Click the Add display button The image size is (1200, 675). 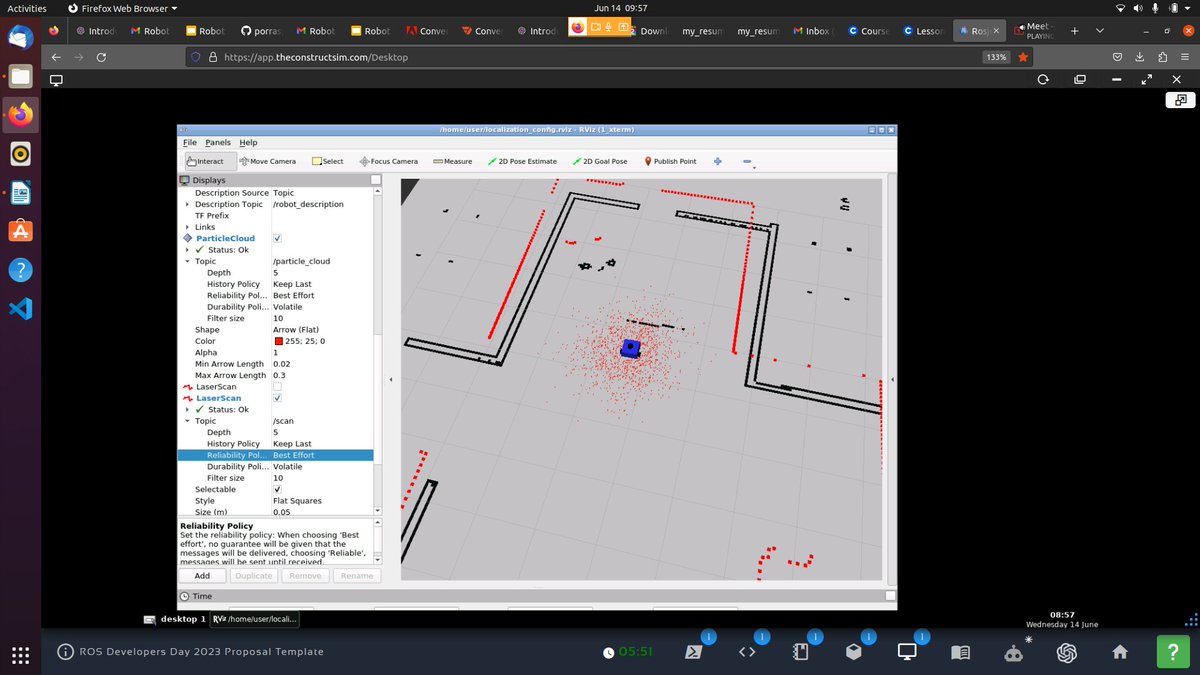pos(202,575)
